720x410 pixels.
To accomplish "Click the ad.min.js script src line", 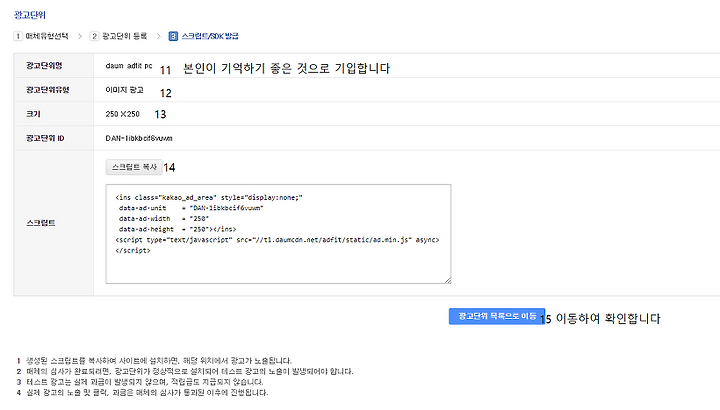I will pyautogui.click(x=277, y=240).
